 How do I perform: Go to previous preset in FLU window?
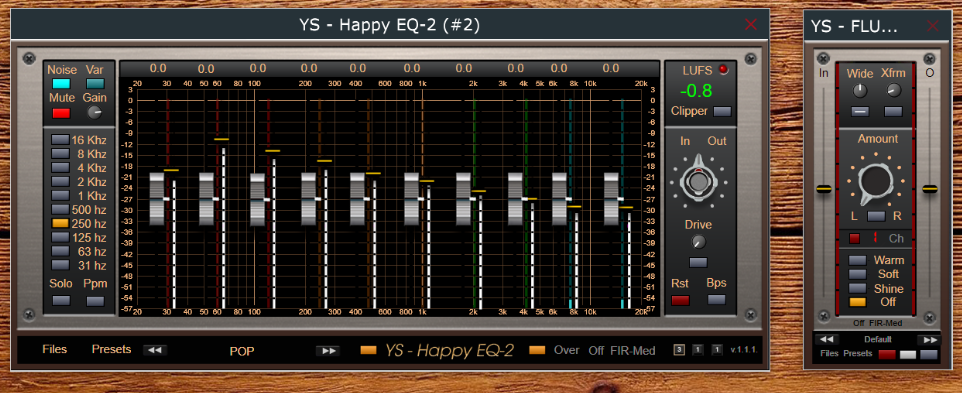tap(826, 340)
